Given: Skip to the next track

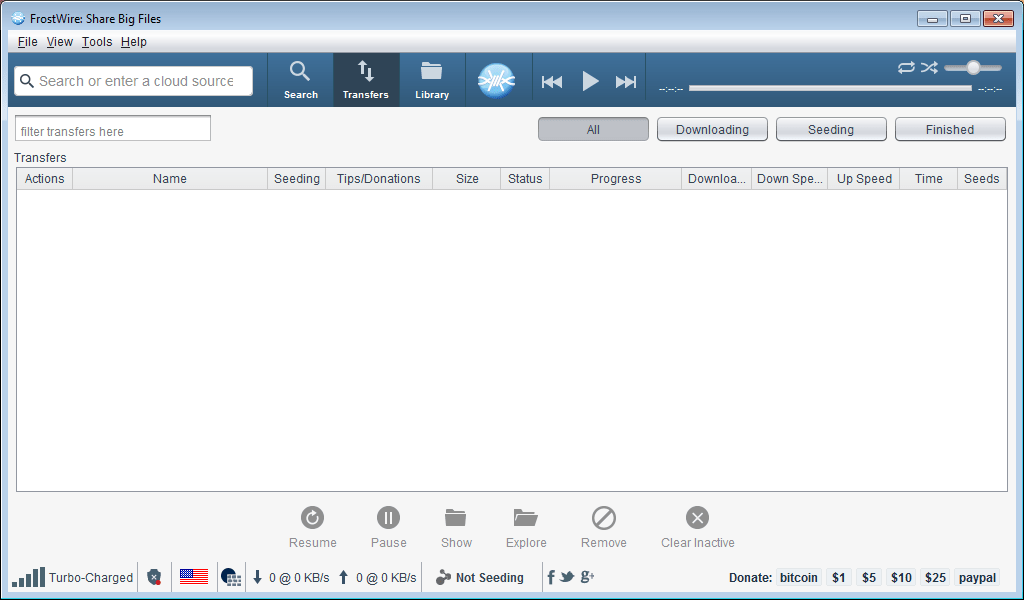Looking at the screenshot, I should pyautogui.click(x=626, y=82).
